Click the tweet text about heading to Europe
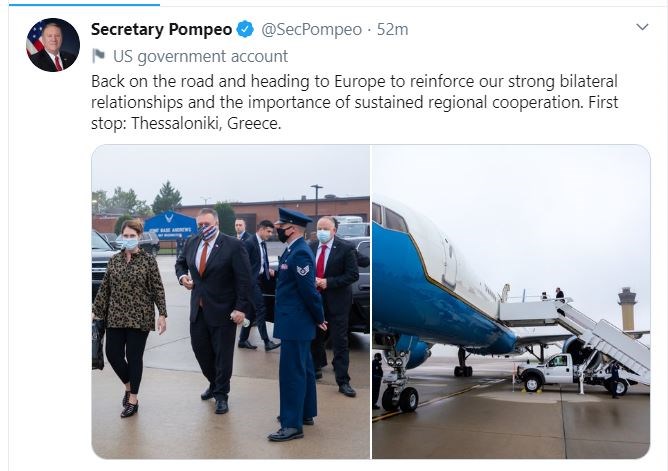668x471 pixels. tap(354, 102)
